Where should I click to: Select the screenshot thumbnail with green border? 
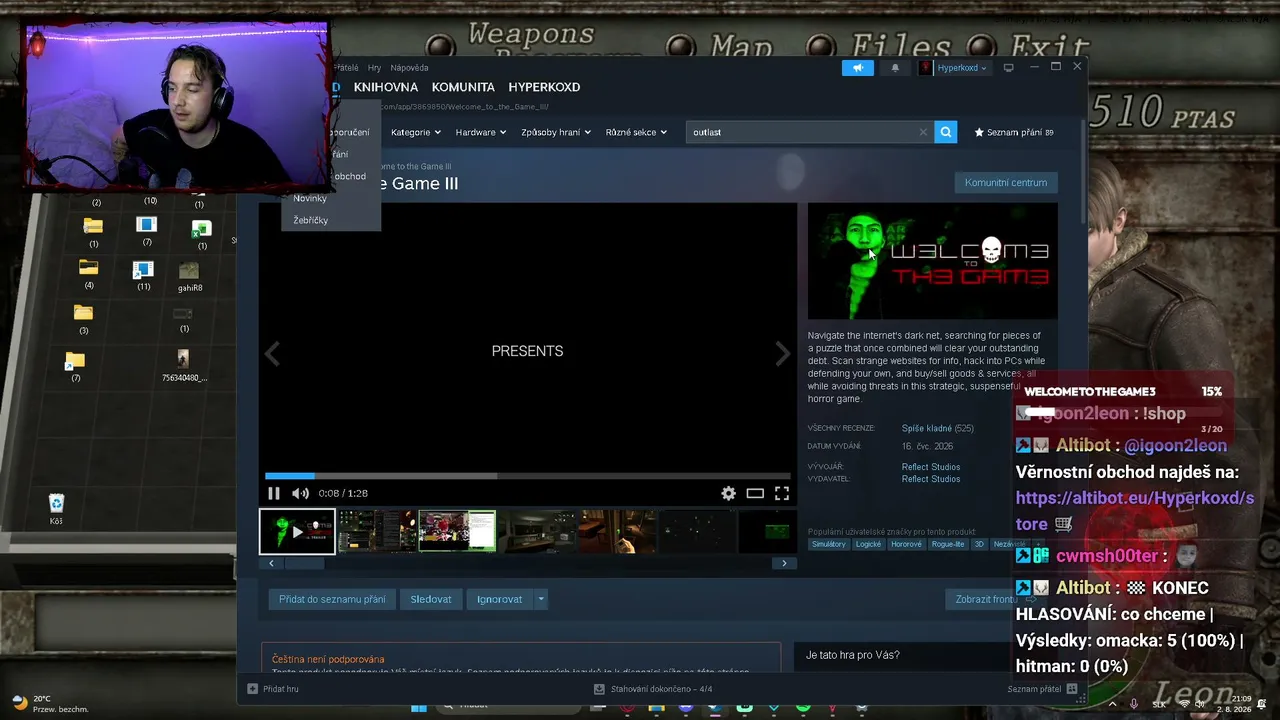457,531
